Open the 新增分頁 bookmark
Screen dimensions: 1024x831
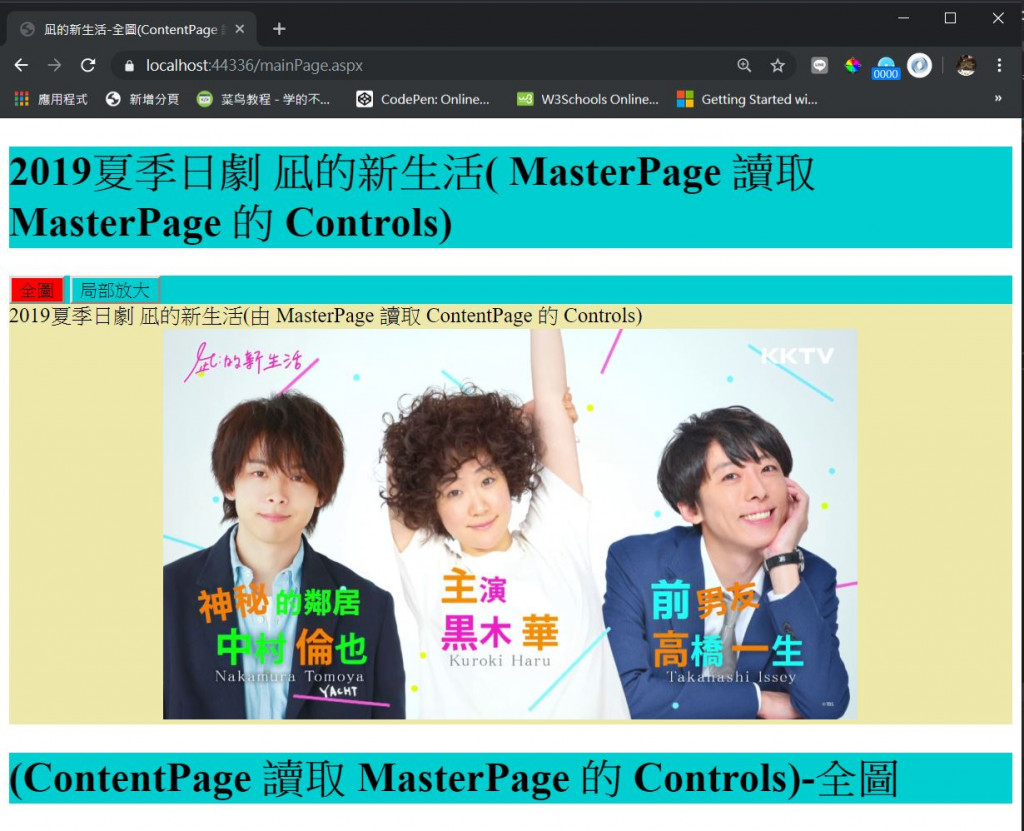pyautogui.click(x=142, y=99)
